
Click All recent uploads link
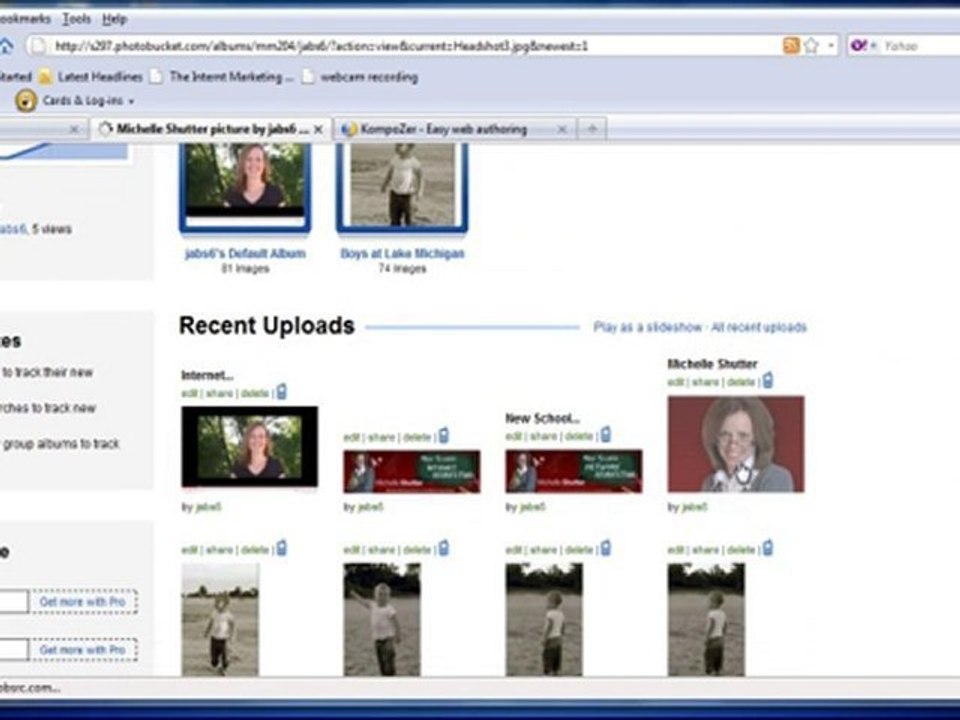[x=759, y=328]
